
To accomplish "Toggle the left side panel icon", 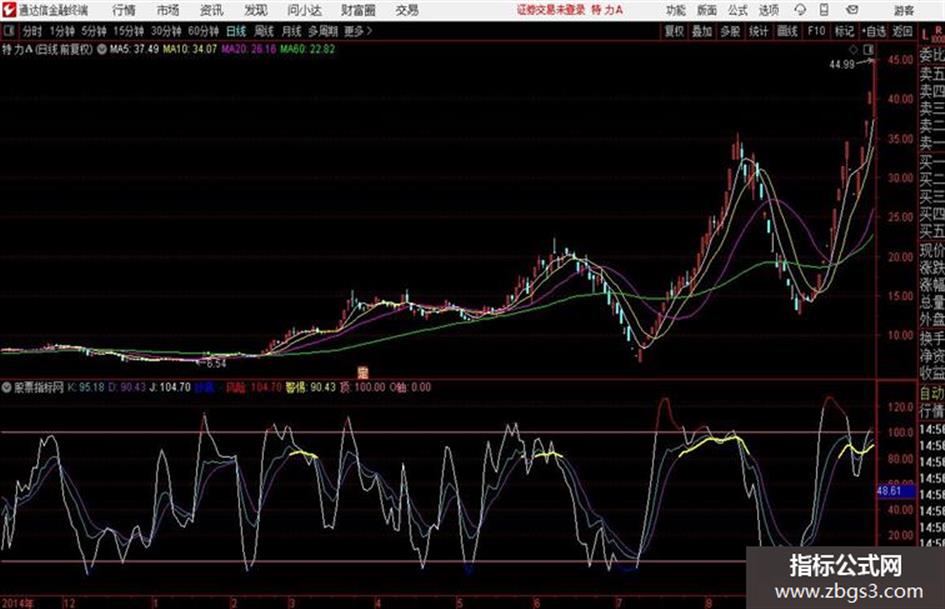I will click(x=8, y=31).
